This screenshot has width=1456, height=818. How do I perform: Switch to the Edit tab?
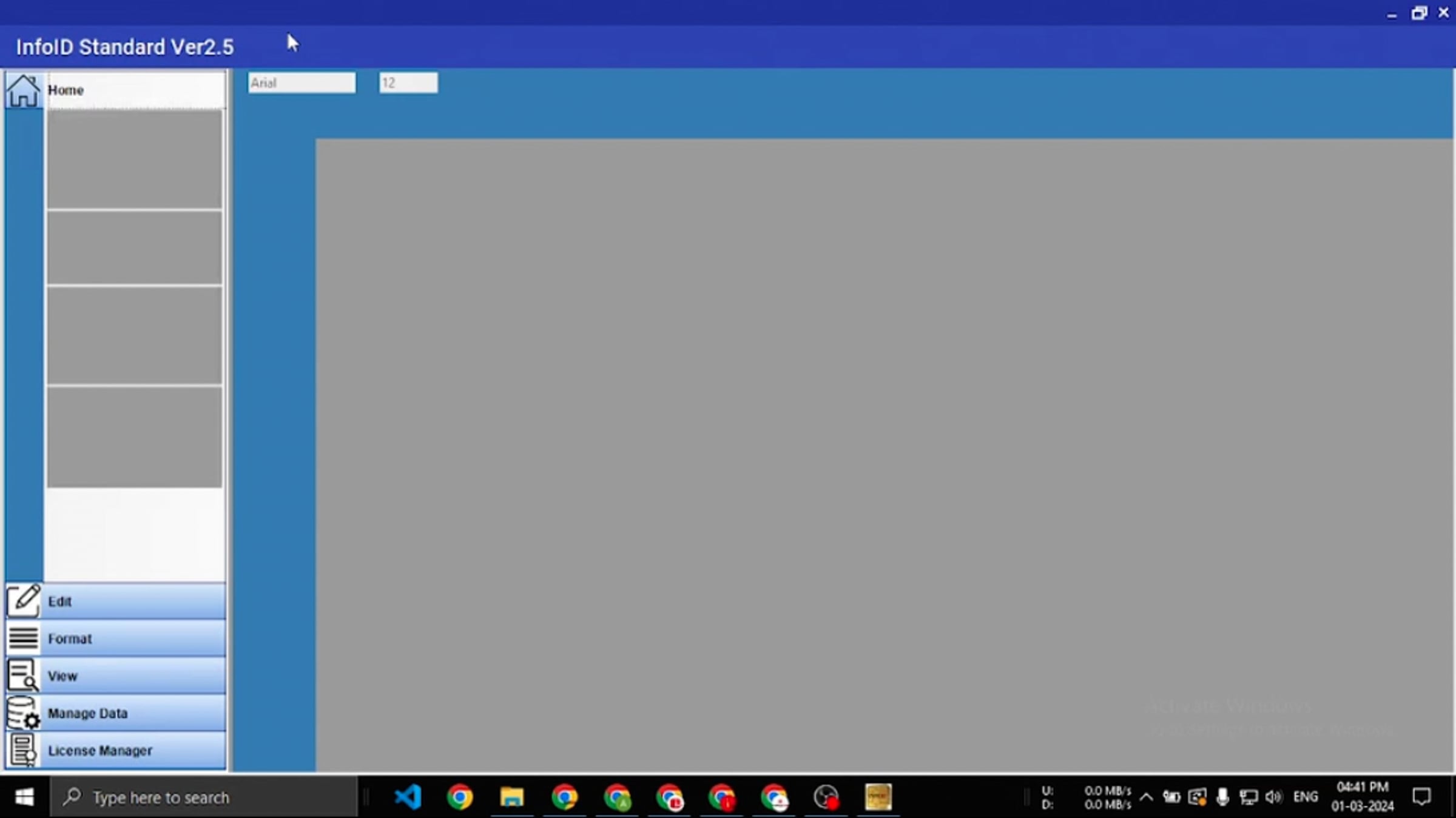pos(133,601)
